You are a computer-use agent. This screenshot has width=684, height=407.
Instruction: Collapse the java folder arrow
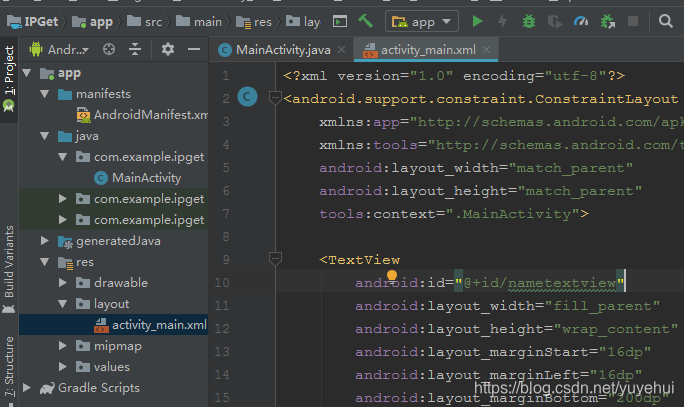(x=44, y=136)
